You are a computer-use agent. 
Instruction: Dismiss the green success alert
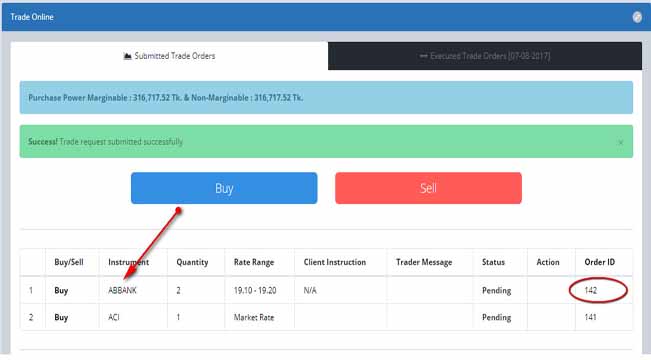620,142
